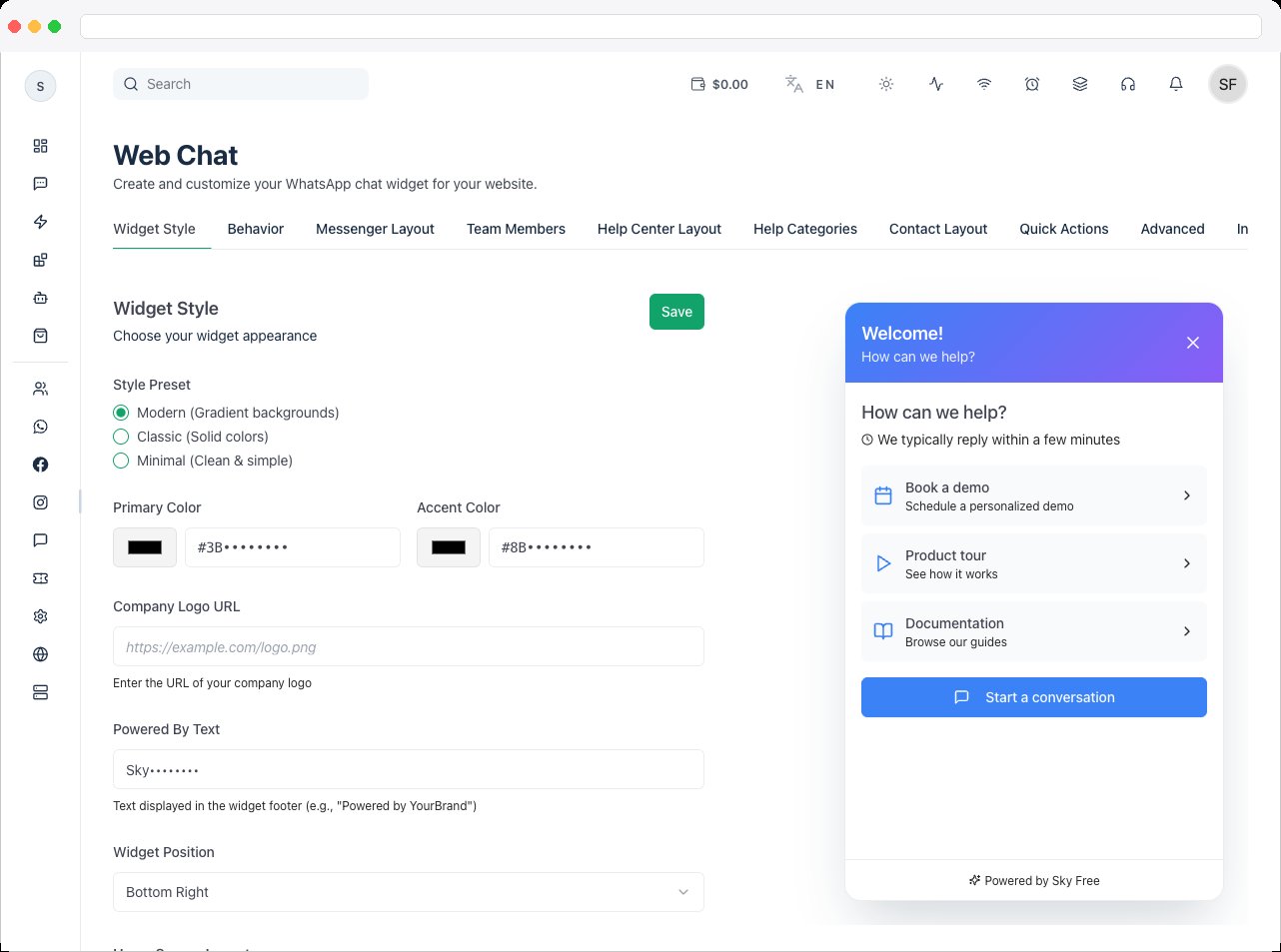The width and height of the screenshot is (1281, 952).
Task: Open the EN language selector
Action: (810, 84)
